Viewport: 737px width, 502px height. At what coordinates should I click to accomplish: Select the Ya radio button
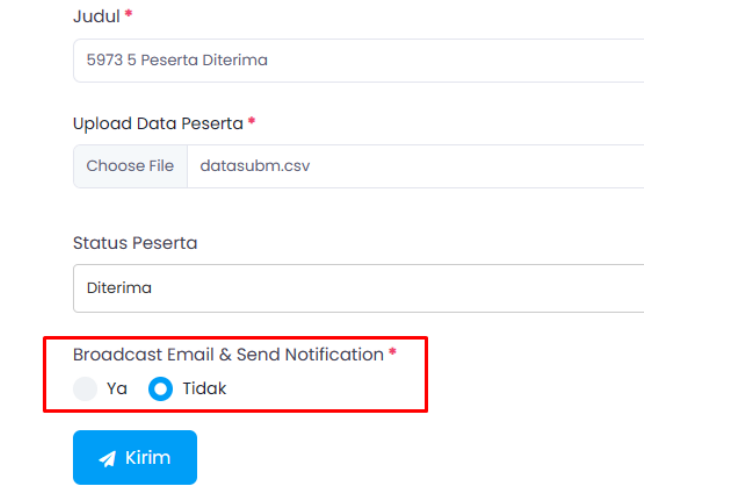(x=86, y=389)
